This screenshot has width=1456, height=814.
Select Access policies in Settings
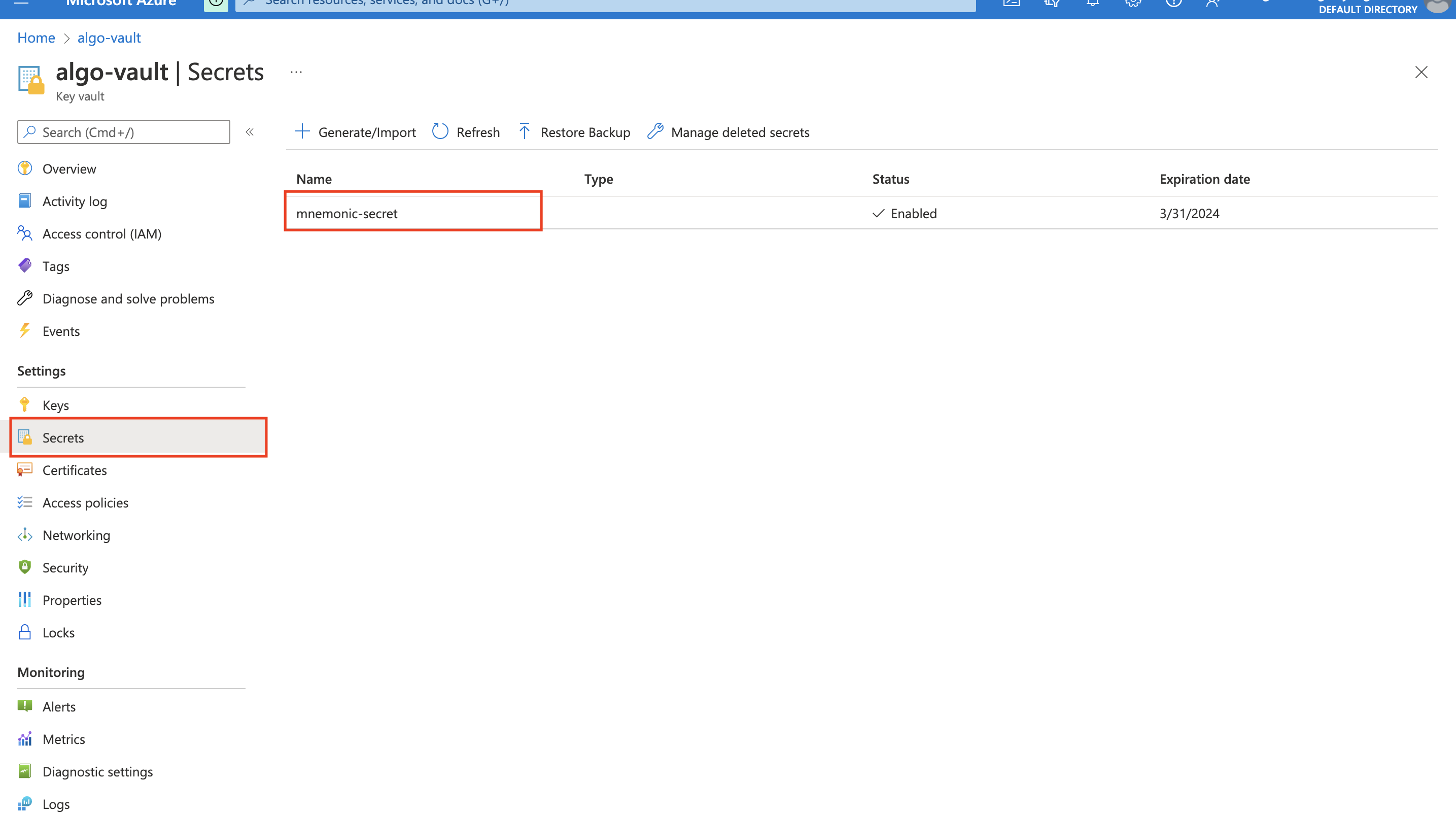(x=85, y=502)
